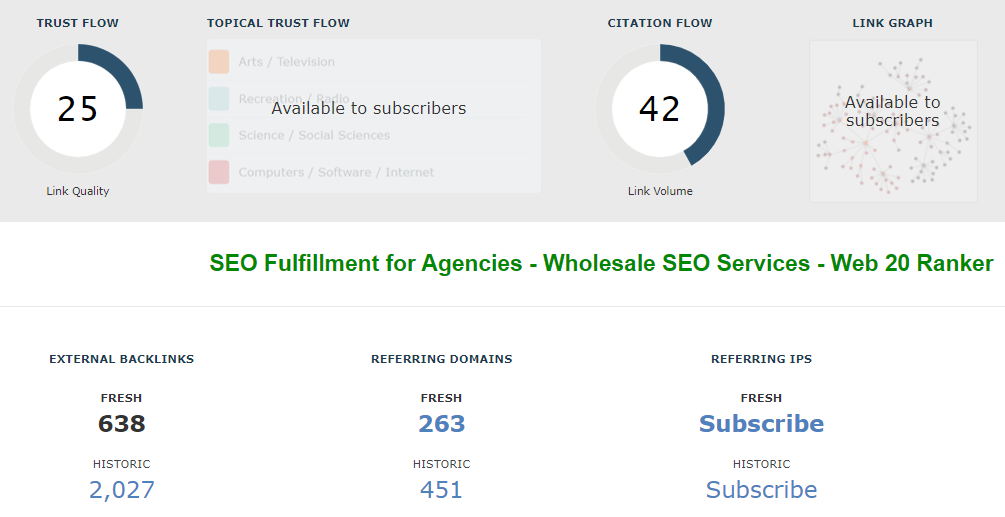Click the green Science / Social Sciences swatch
The height and width of the screenshot is (517, 1005).
coord(219,135)
